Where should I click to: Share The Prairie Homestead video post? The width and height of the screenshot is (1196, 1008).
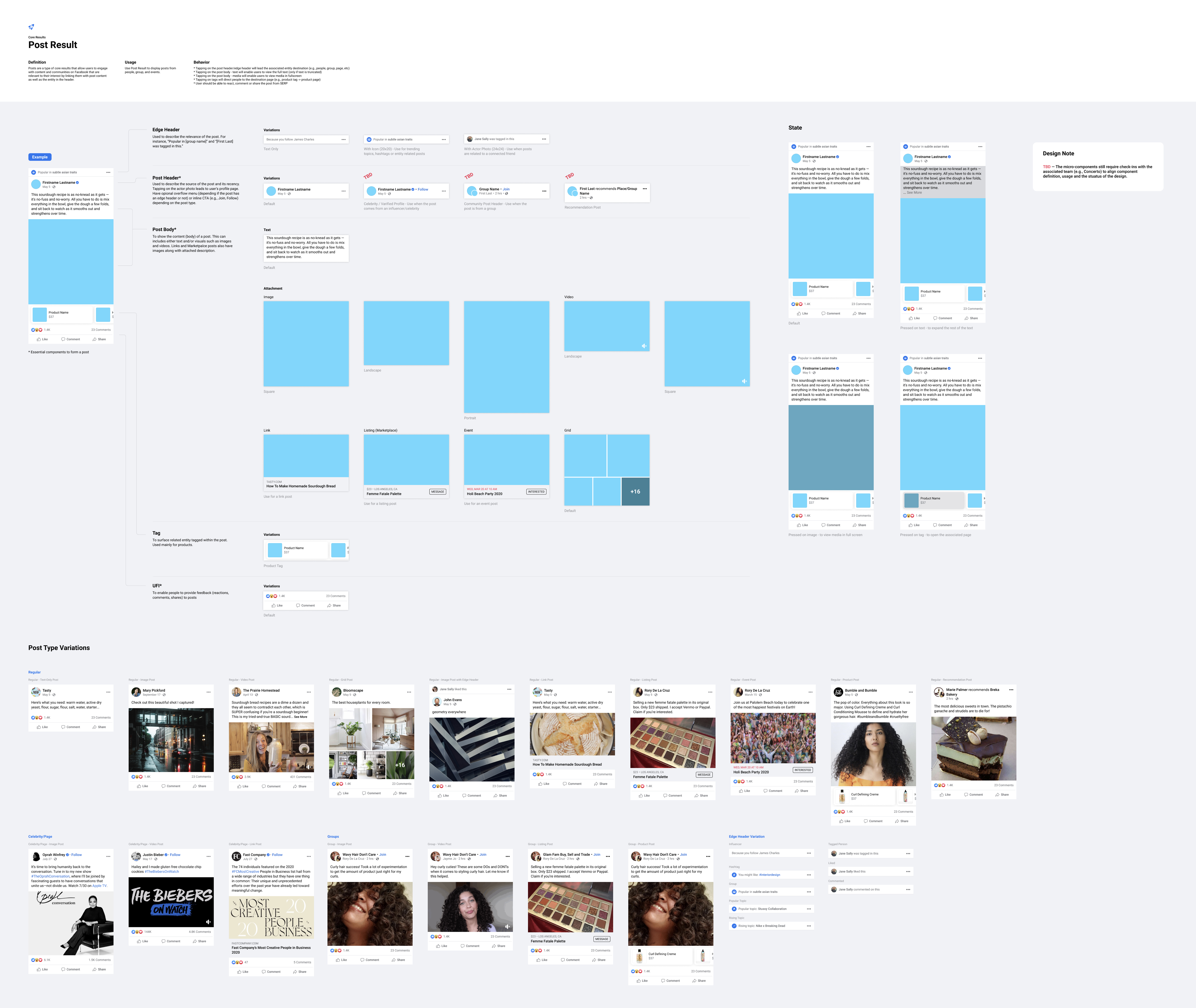coord(299,786)
